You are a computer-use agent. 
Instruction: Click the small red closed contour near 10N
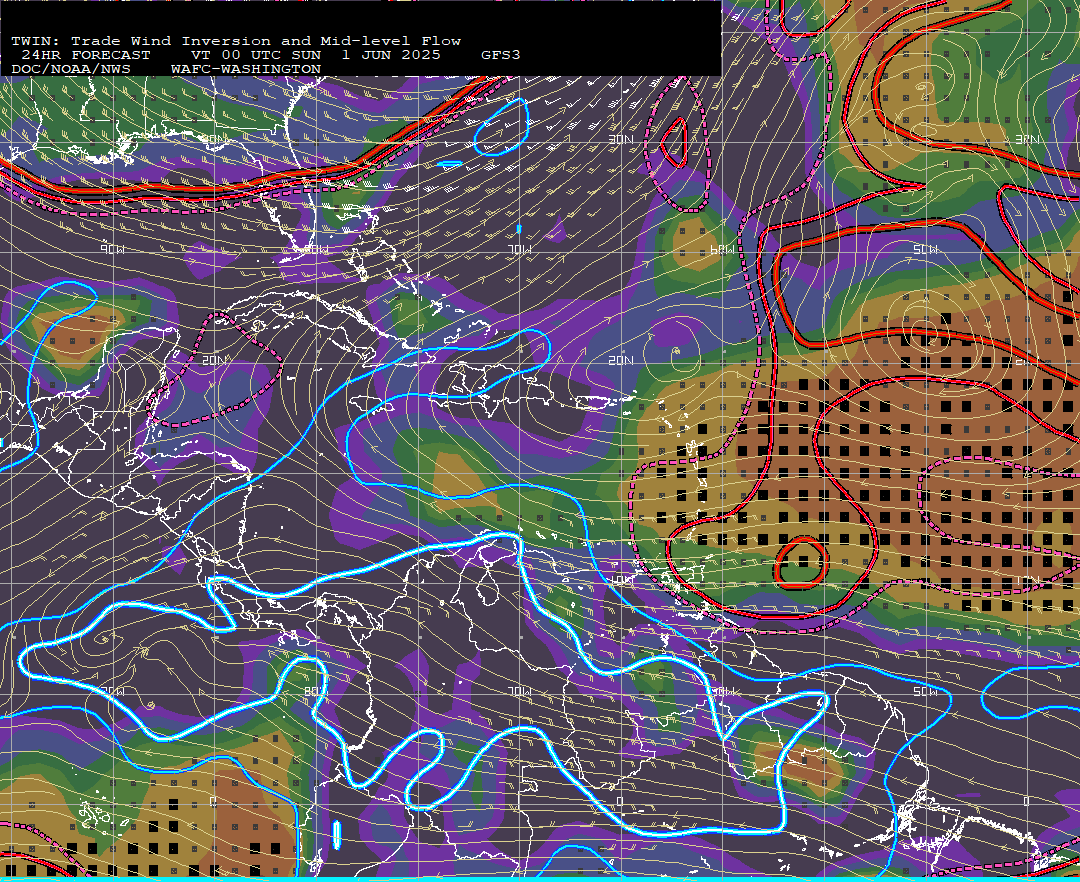802,563
